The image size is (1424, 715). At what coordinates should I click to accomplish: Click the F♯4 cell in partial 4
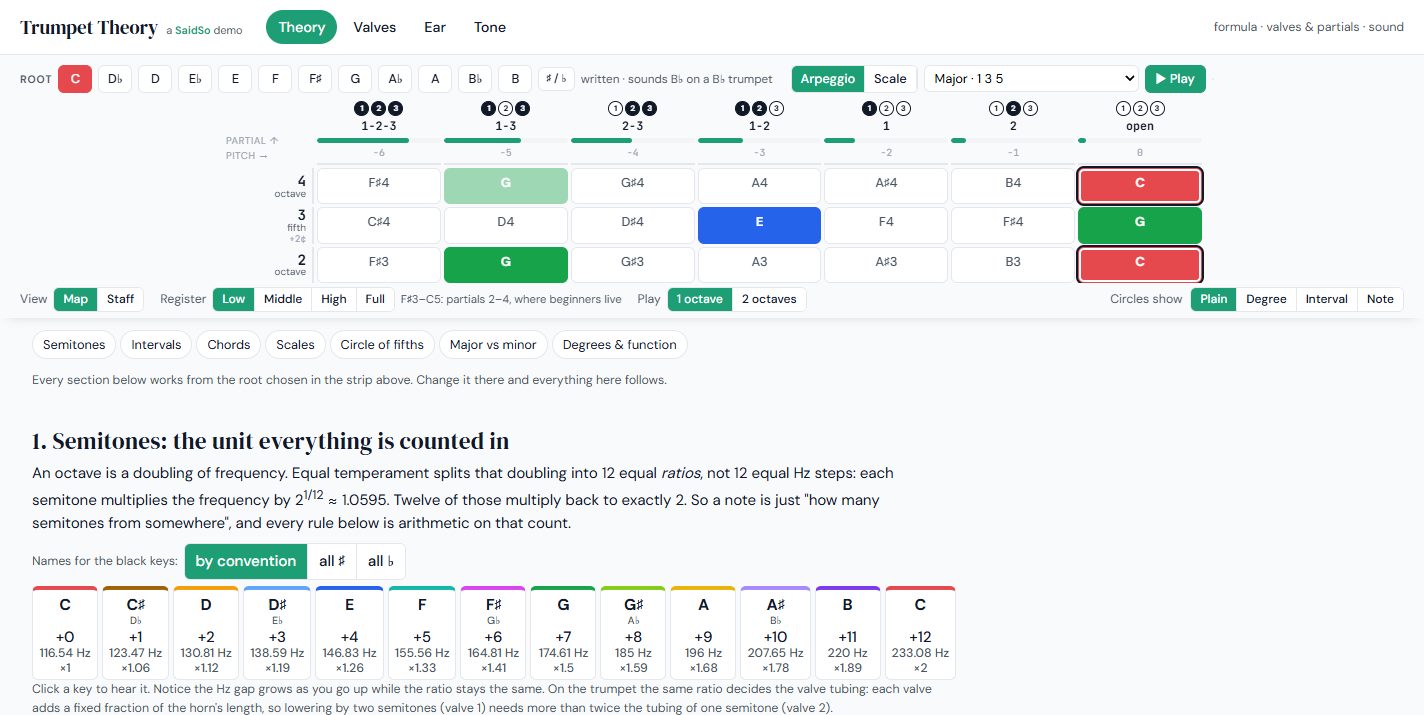coord(378,185)
